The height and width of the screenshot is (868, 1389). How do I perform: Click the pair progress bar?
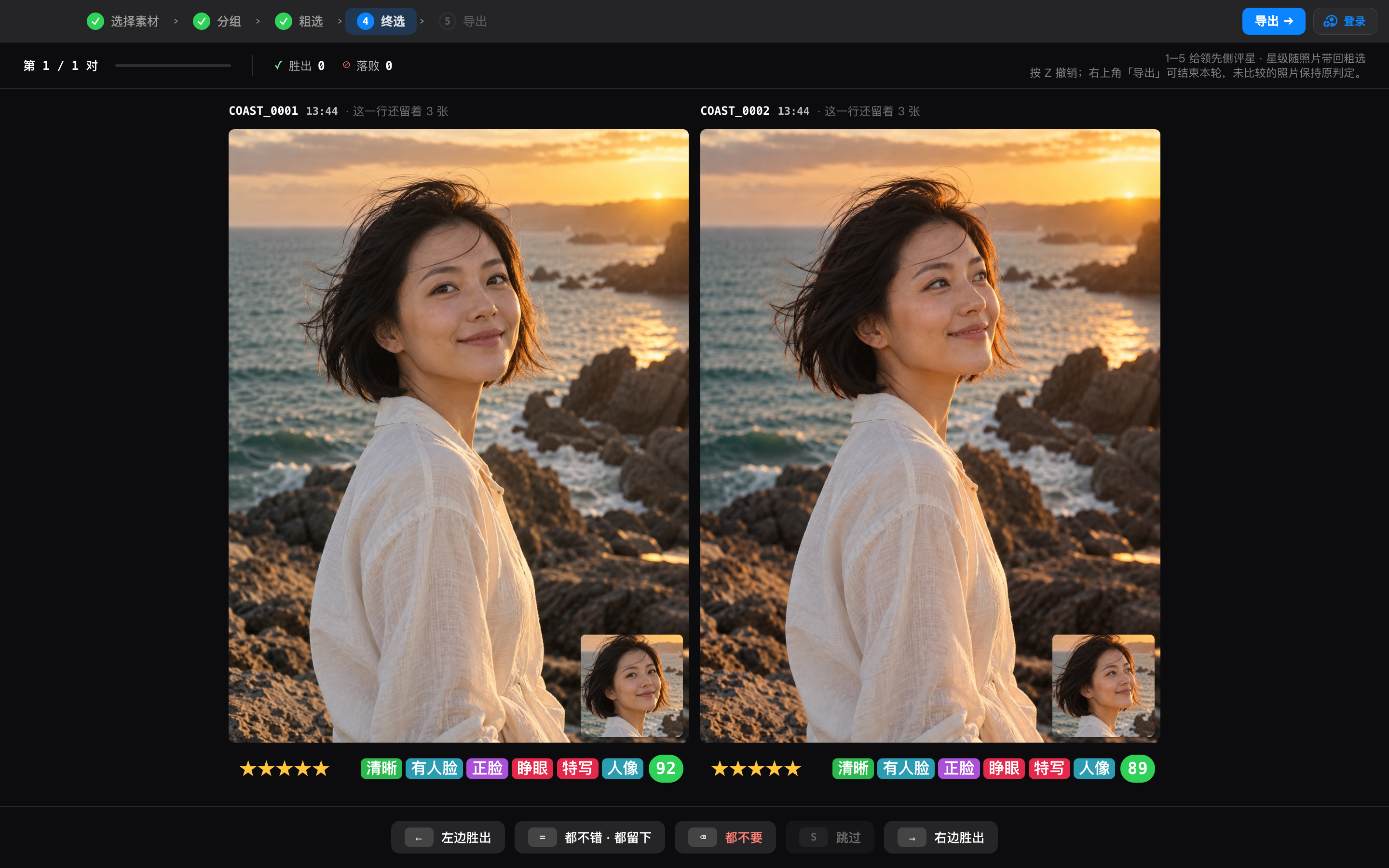(173, 66)
